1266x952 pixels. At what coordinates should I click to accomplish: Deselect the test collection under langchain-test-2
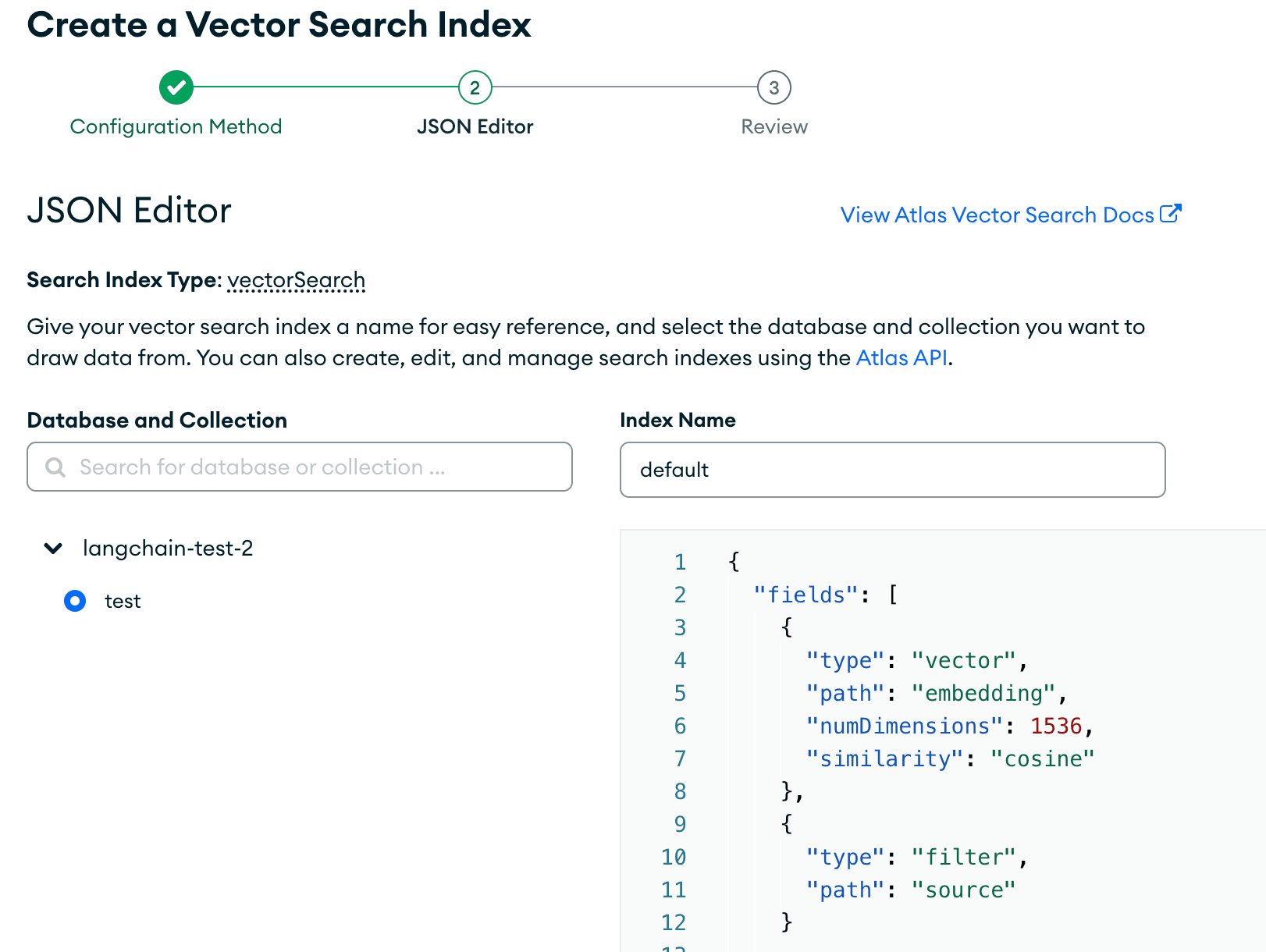(74, 601)
